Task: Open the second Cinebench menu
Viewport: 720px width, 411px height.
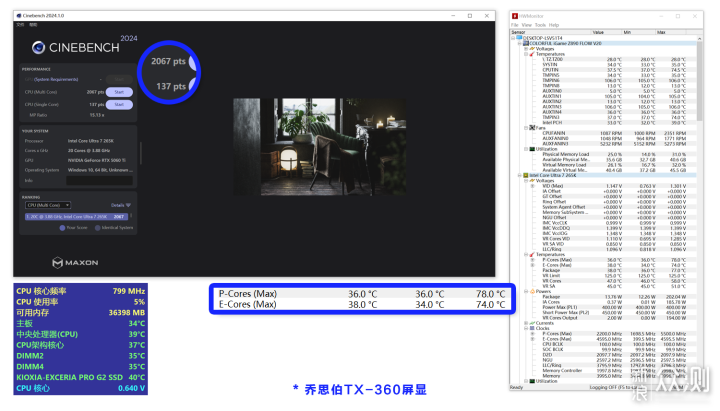Action: click(x=33, y=25)
